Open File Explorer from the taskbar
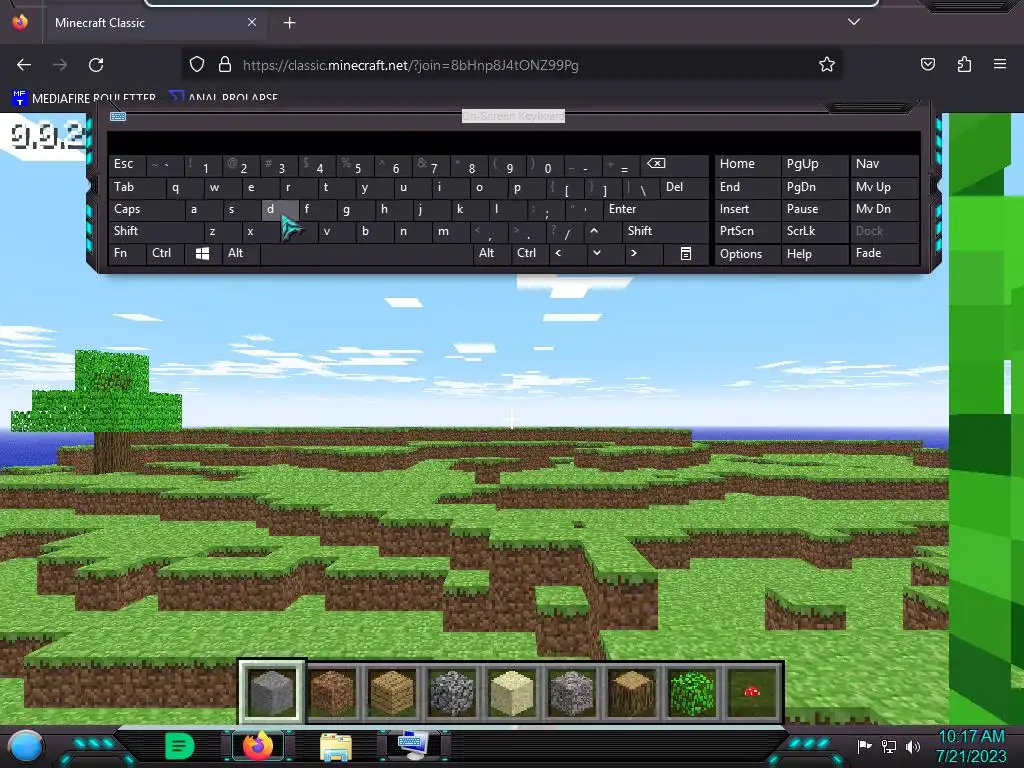 click(336, 746)
